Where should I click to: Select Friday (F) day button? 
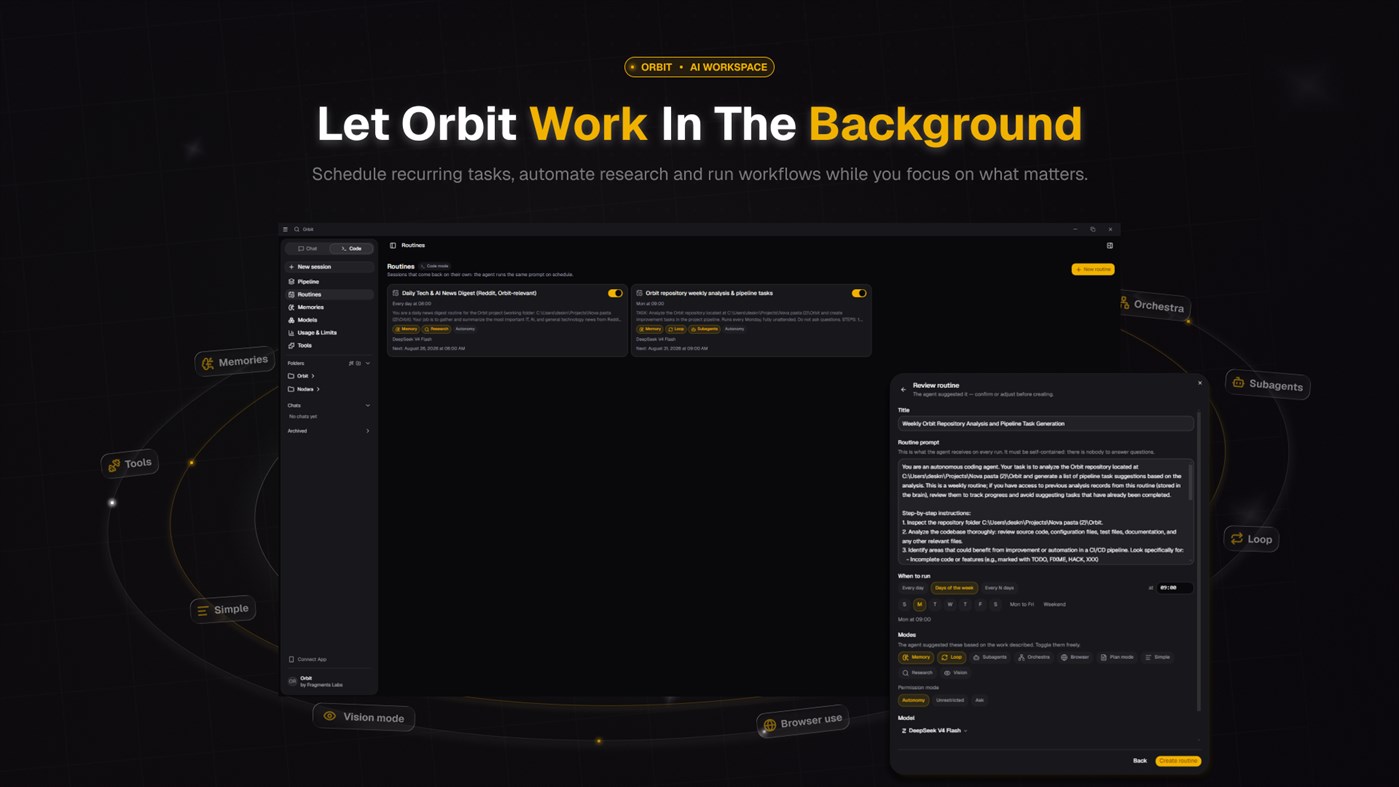[980, 604]
